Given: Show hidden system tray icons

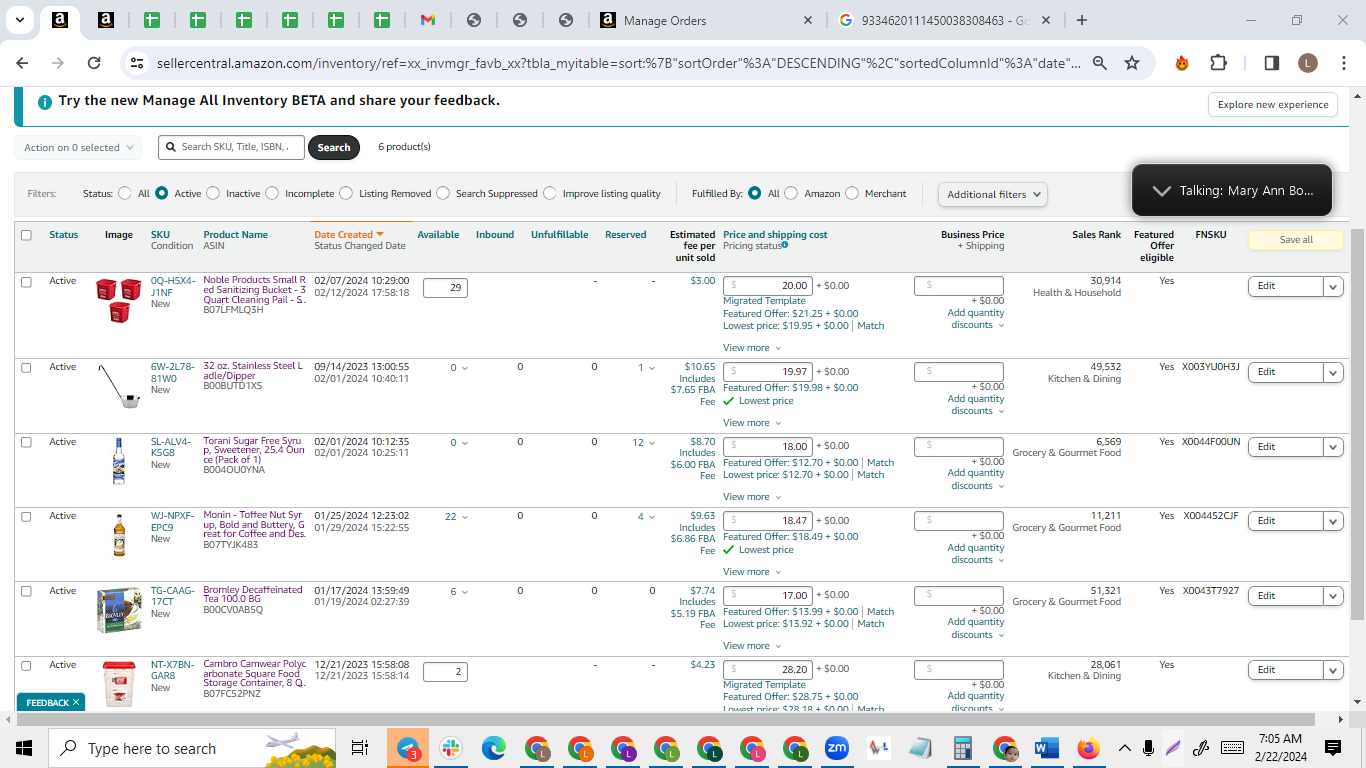Looking at the screenshot, I should [1124, 748].
